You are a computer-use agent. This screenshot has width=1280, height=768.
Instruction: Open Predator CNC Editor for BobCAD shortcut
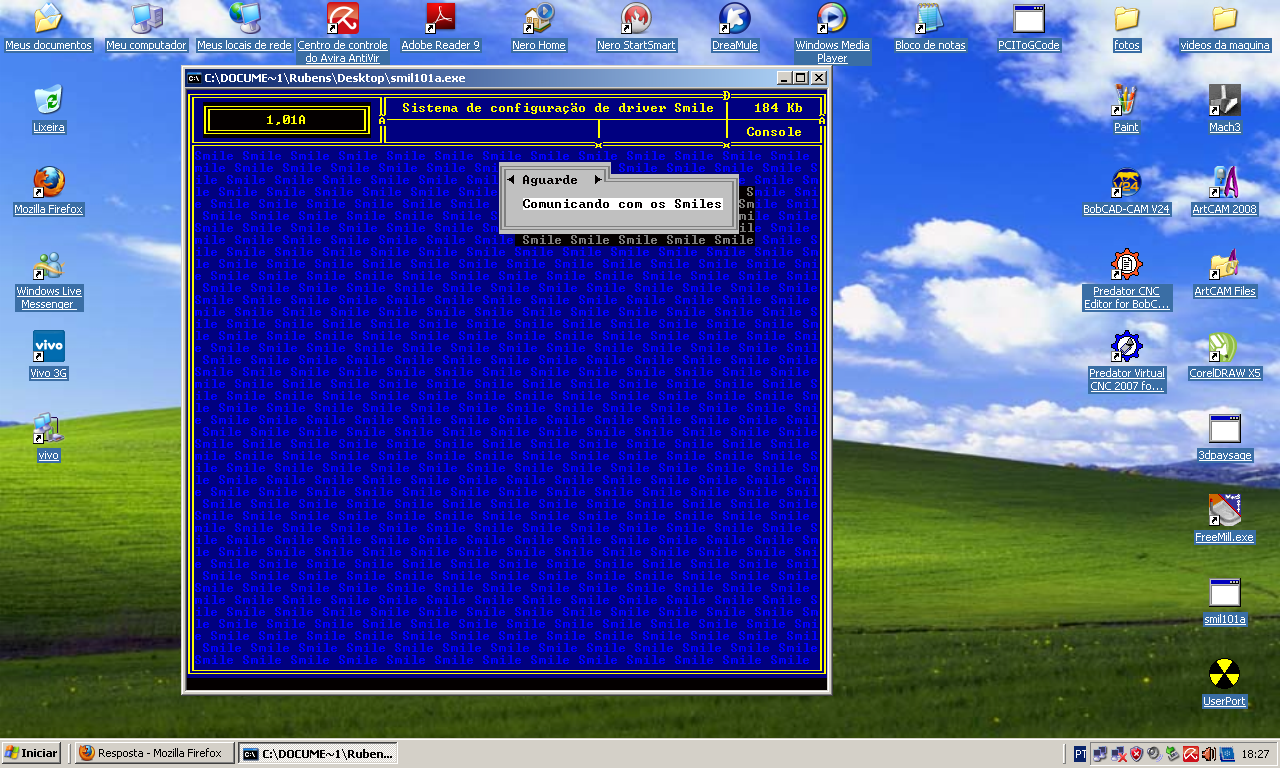[1126, 279]
